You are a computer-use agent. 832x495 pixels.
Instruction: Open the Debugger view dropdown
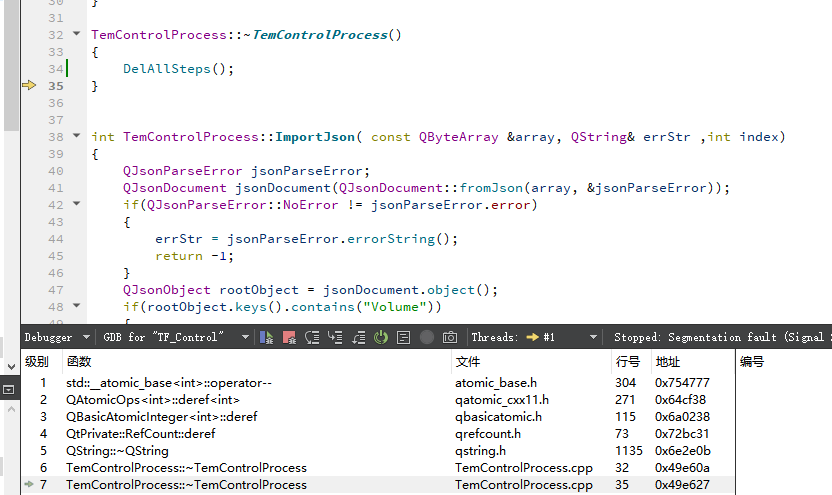click(x=57, y=337)
